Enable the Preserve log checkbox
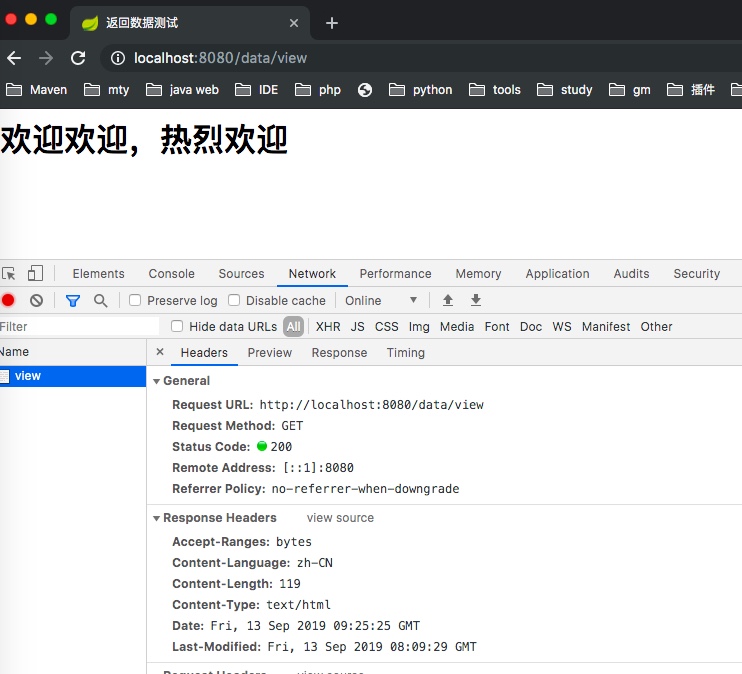This screenshot has height=674, width=742. tap(135, 300)
